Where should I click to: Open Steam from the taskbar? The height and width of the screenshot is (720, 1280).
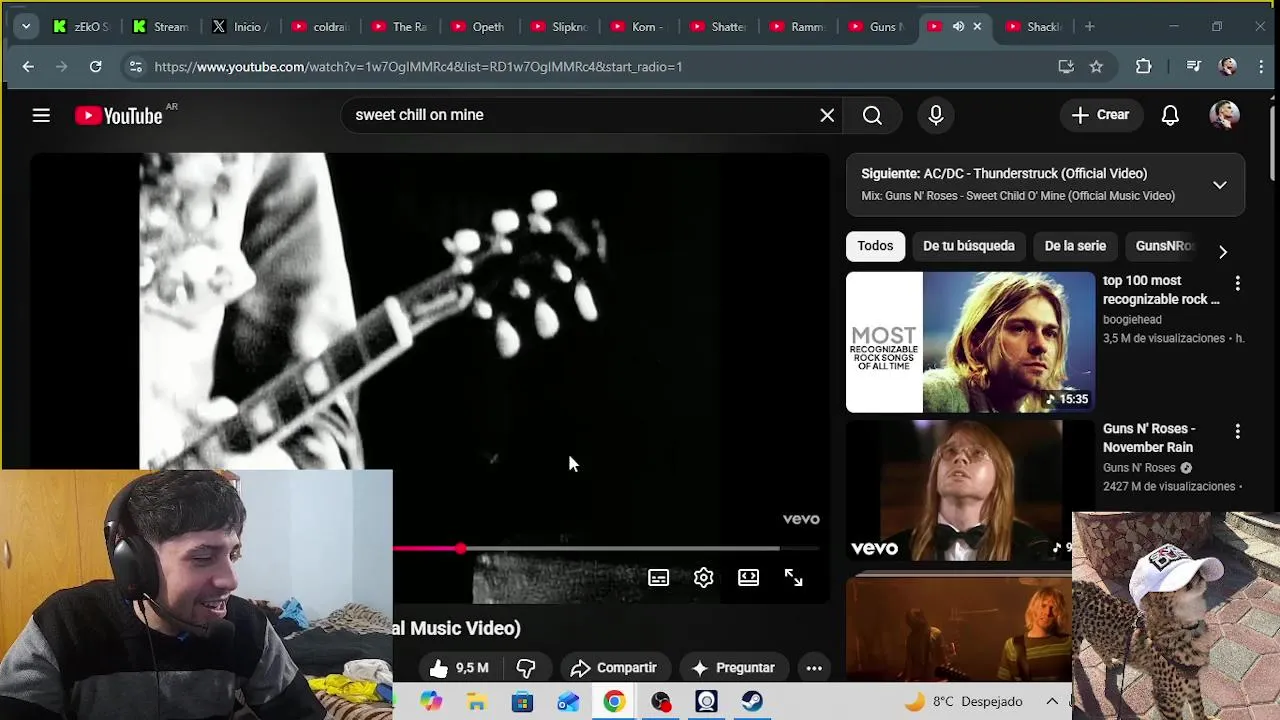[x=752, y=702]
